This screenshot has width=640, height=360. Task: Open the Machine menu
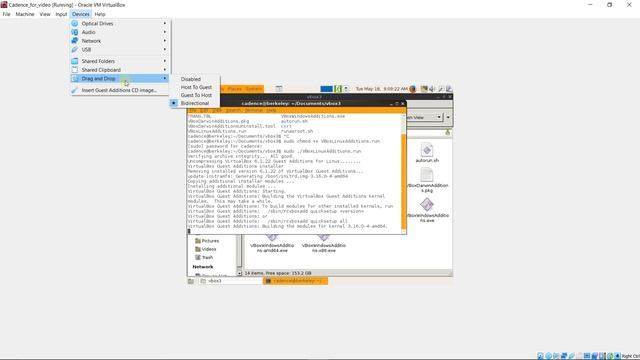[25, 14]
